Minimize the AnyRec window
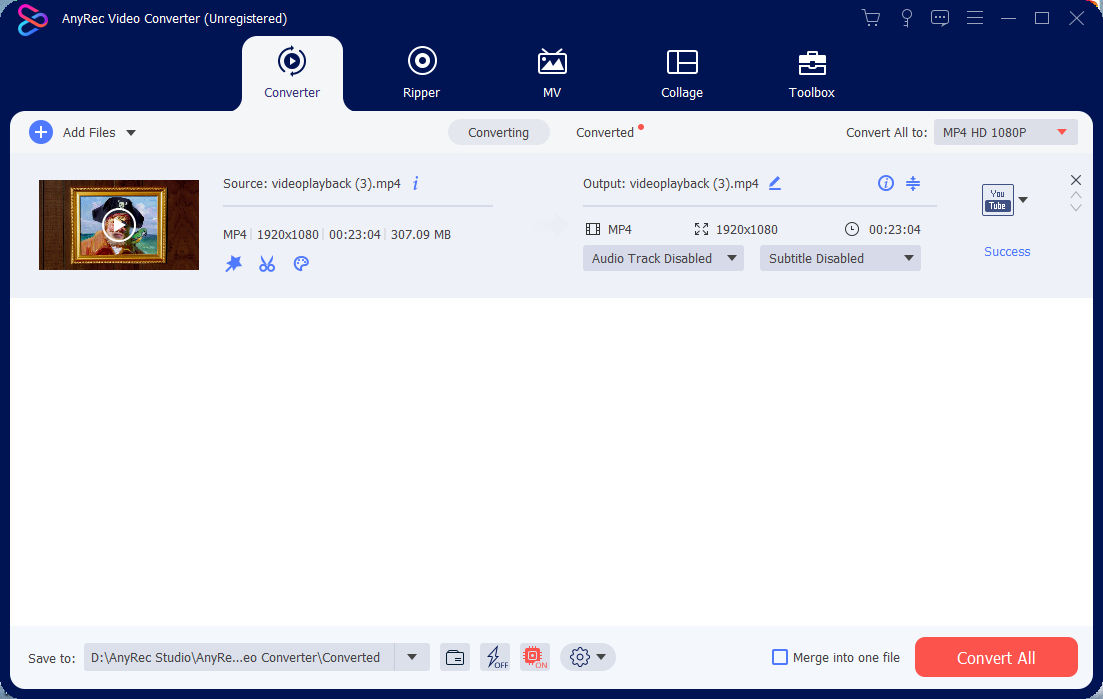Viewport: 1103px width, 699px height. [x=1009, y=18]
